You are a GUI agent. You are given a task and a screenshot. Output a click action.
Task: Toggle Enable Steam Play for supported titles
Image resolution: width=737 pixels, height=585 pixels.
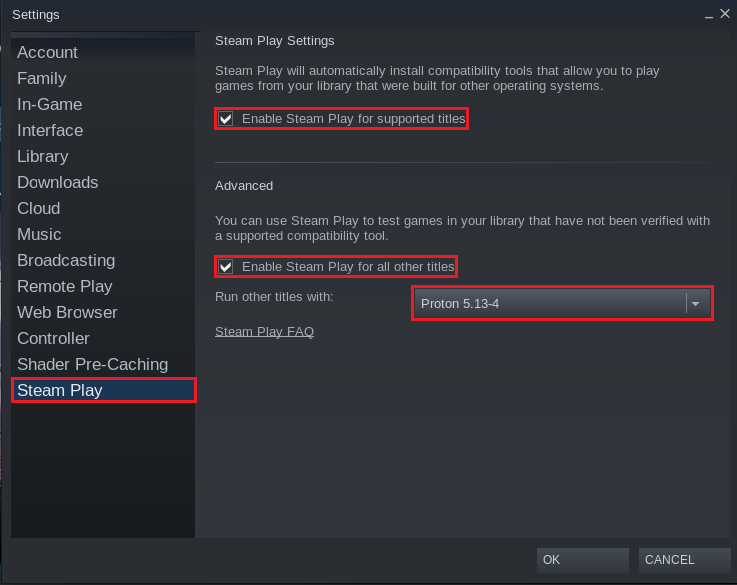click(226, 119)
